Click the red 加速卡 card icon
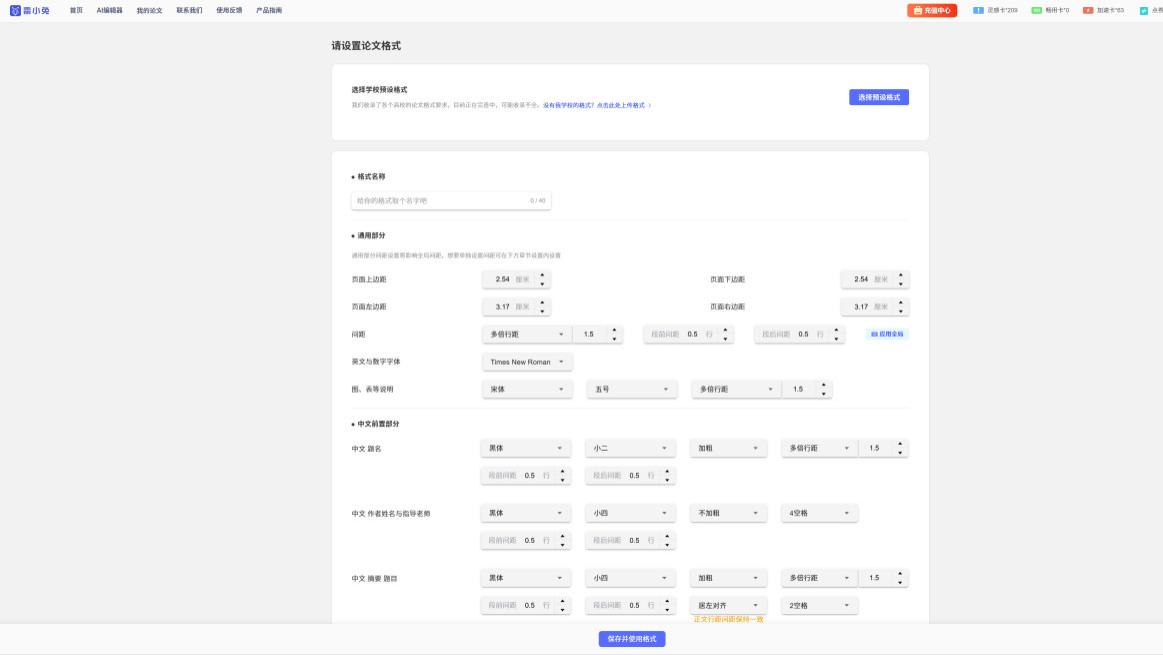This screenshot has width=1163, height=655. coord(1086,11)
